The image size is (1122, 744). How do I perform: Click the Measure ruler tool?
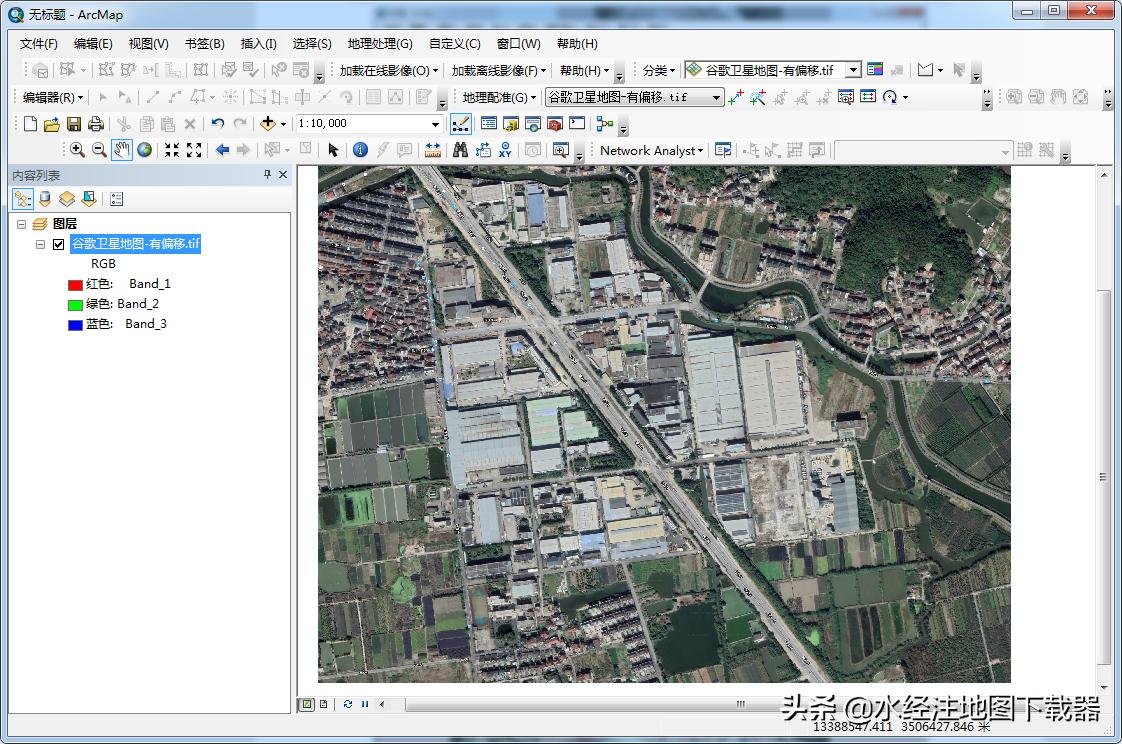click(433, 150)
